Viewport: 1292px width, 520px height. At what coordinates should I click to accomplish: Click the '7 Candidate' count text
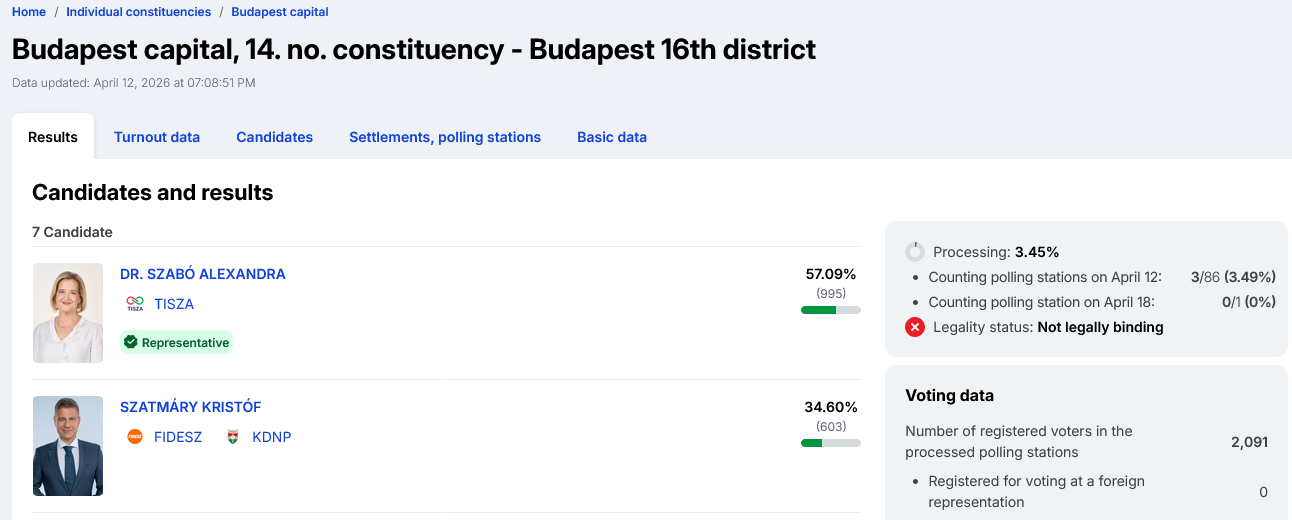72,232
